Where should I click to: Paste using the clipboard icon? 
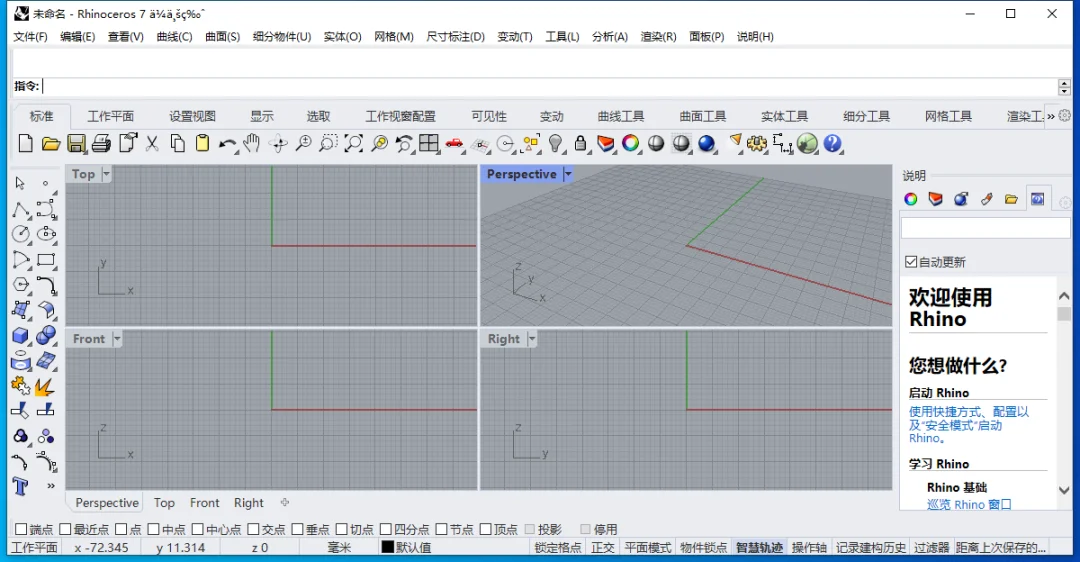tap(202, 143)
